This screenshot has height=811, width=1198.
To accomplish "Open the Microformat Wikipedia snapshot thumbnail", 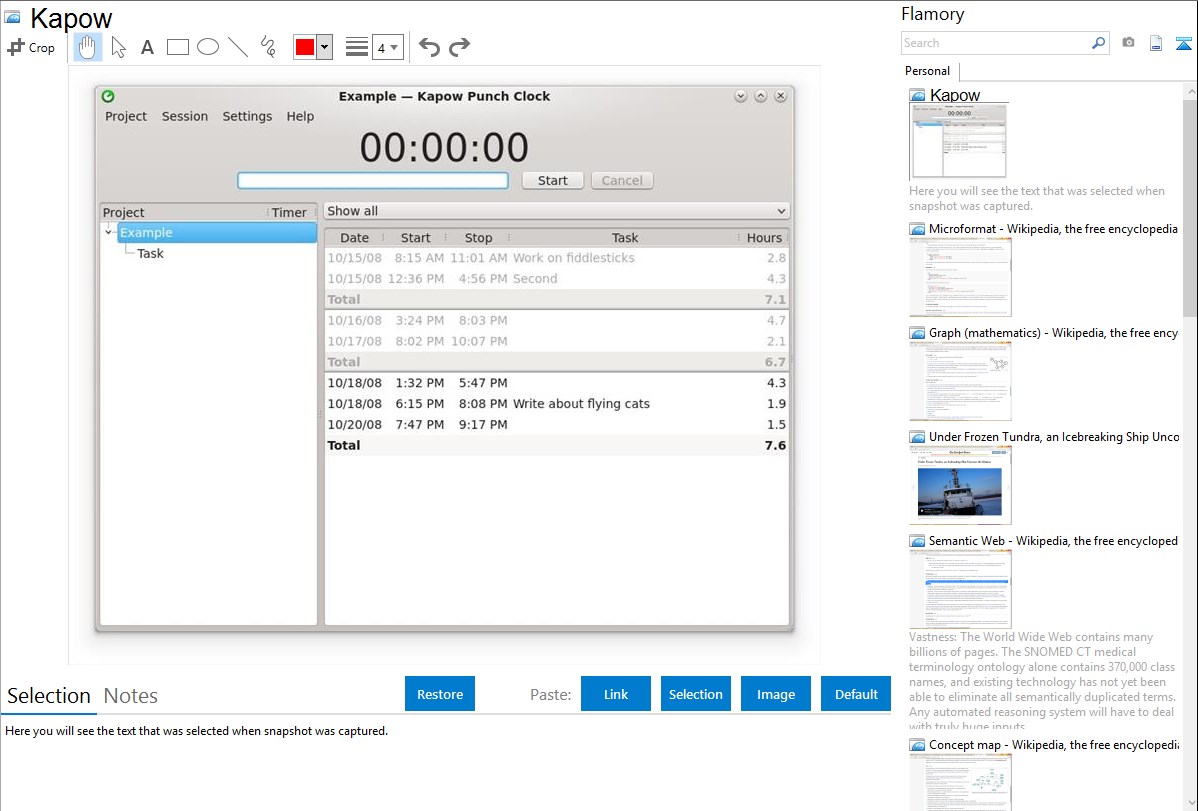I will point(960,277).
